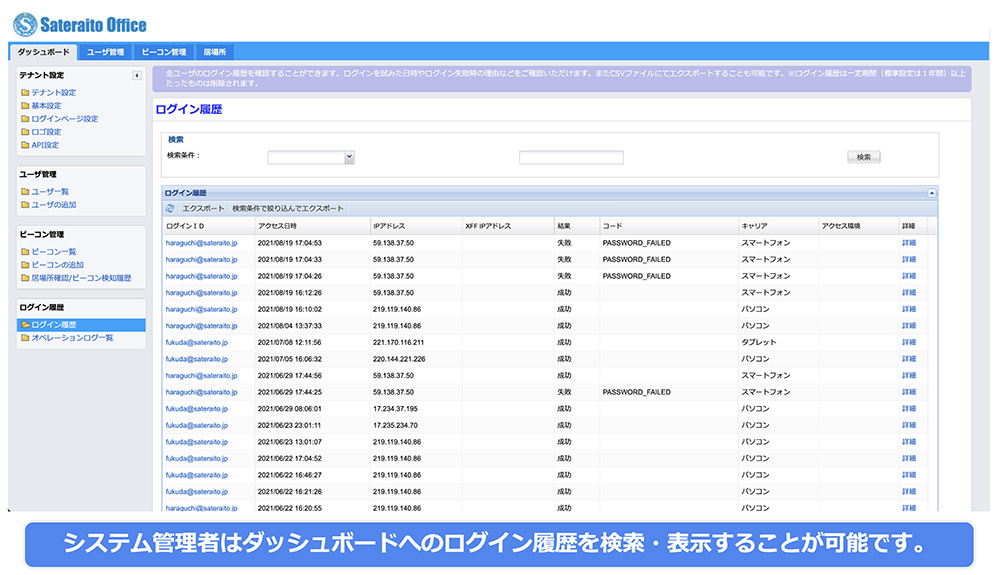
Task: Collapse the left sidebar with the arrow button
Action: point(137,76)
